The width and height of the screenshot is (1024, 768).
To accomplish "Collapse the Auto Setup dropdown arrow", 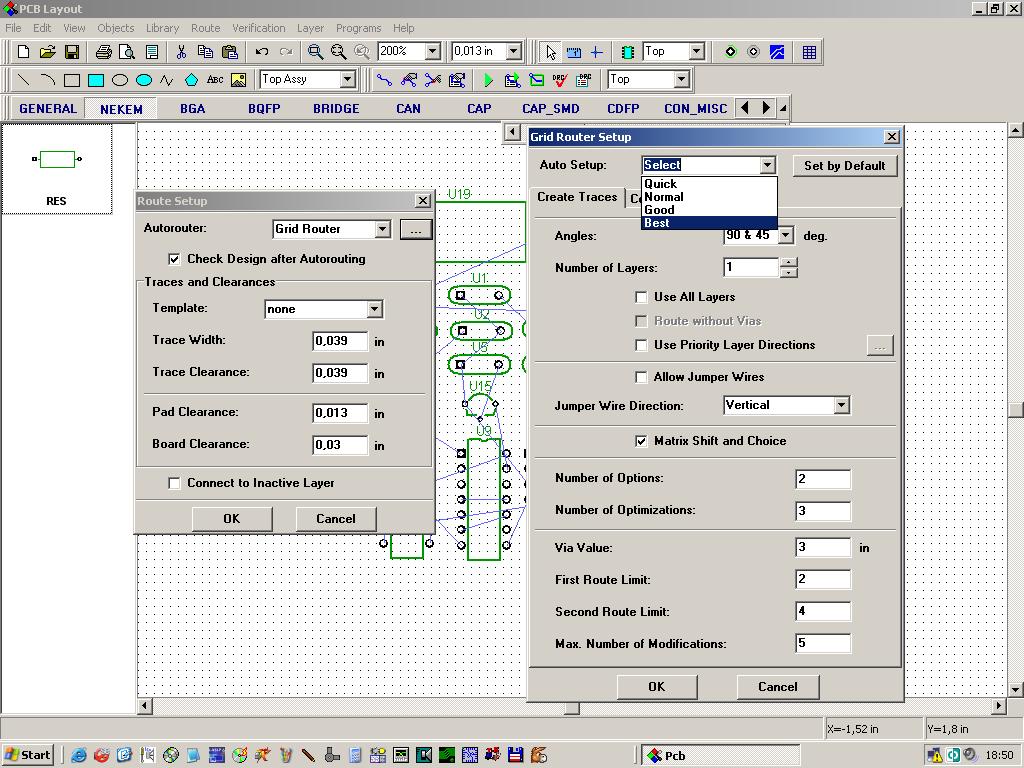I will (x=767, y=165).
